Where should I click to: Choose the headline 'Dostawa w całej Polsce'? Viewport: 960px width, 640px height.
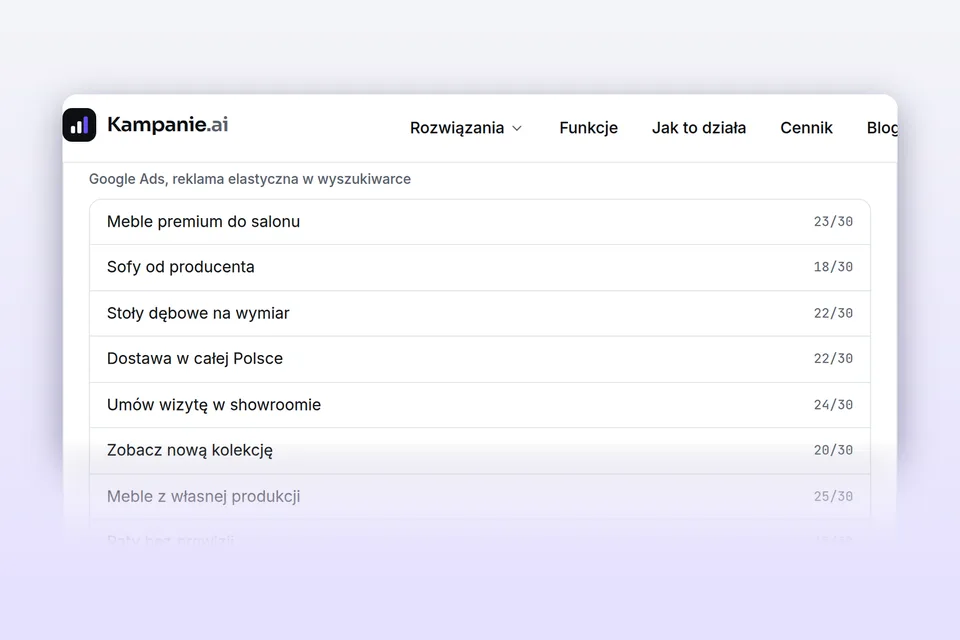pos(195,358)
